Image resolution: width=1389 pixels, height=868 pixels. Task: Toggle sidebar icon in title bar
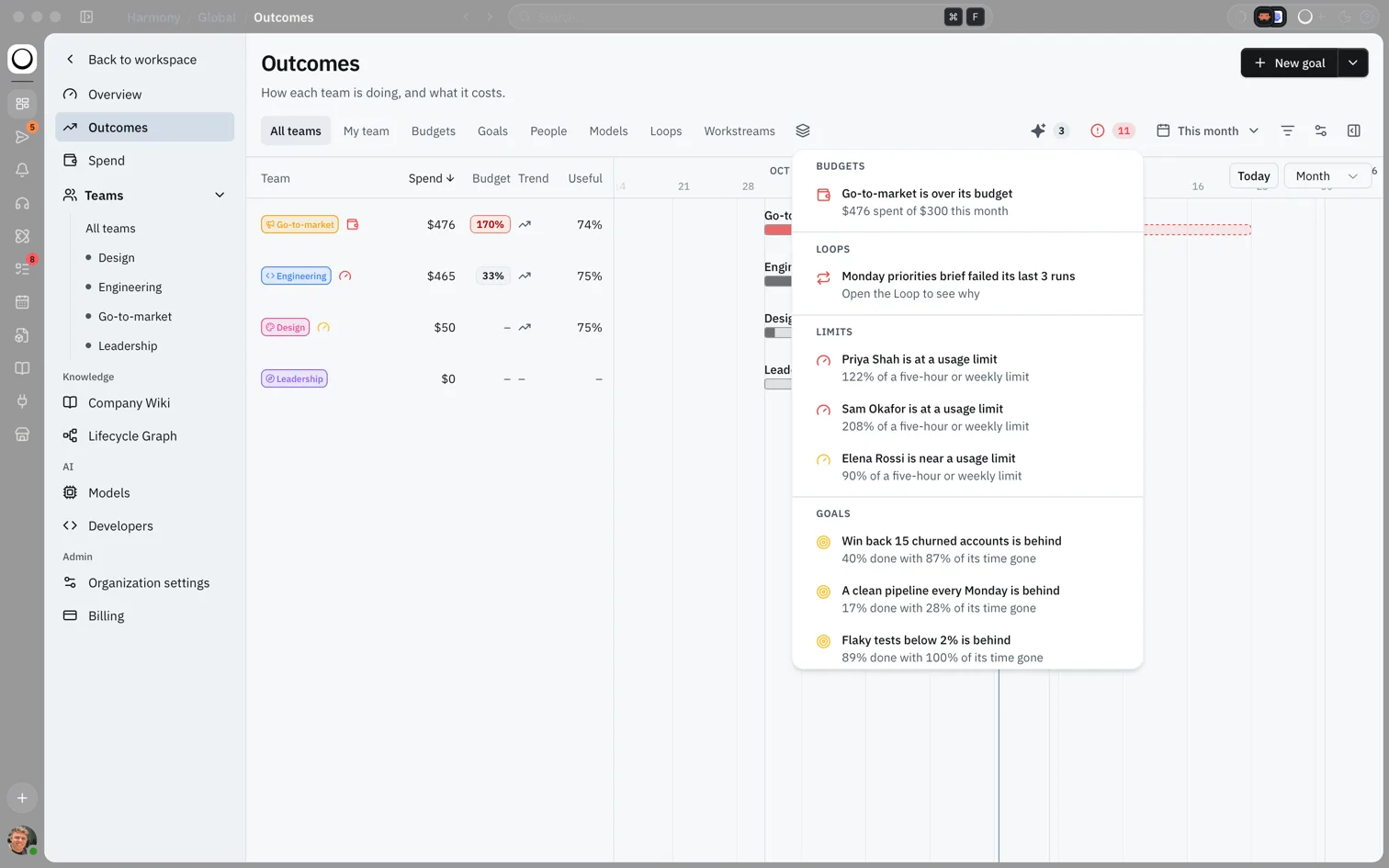[x=86, y=17]
